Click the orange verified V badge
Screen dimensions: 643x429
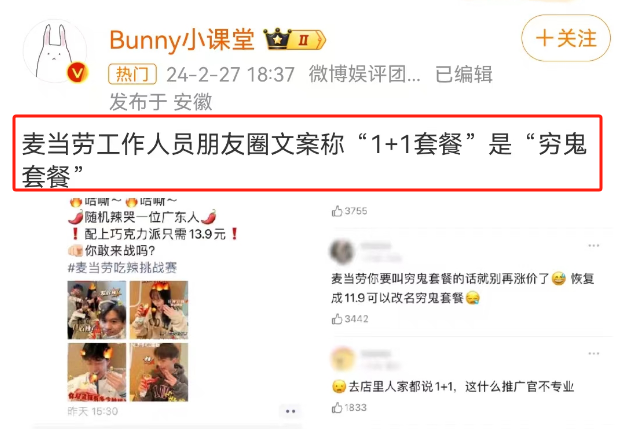pos(77,73)
